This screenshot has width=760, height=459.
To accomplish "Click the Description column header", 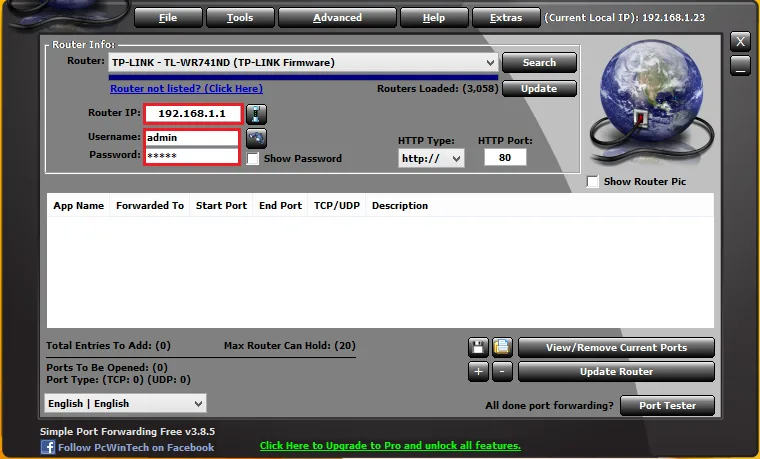I will [x=400, y=206].
